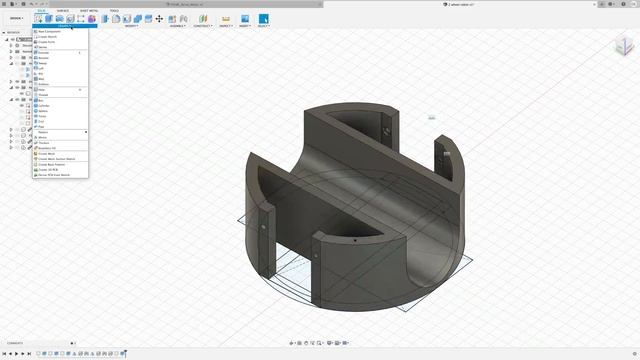Switch to the 2 wheel robot v1 tab
This screenshot has height=360, width=640.
click(459, 4)
